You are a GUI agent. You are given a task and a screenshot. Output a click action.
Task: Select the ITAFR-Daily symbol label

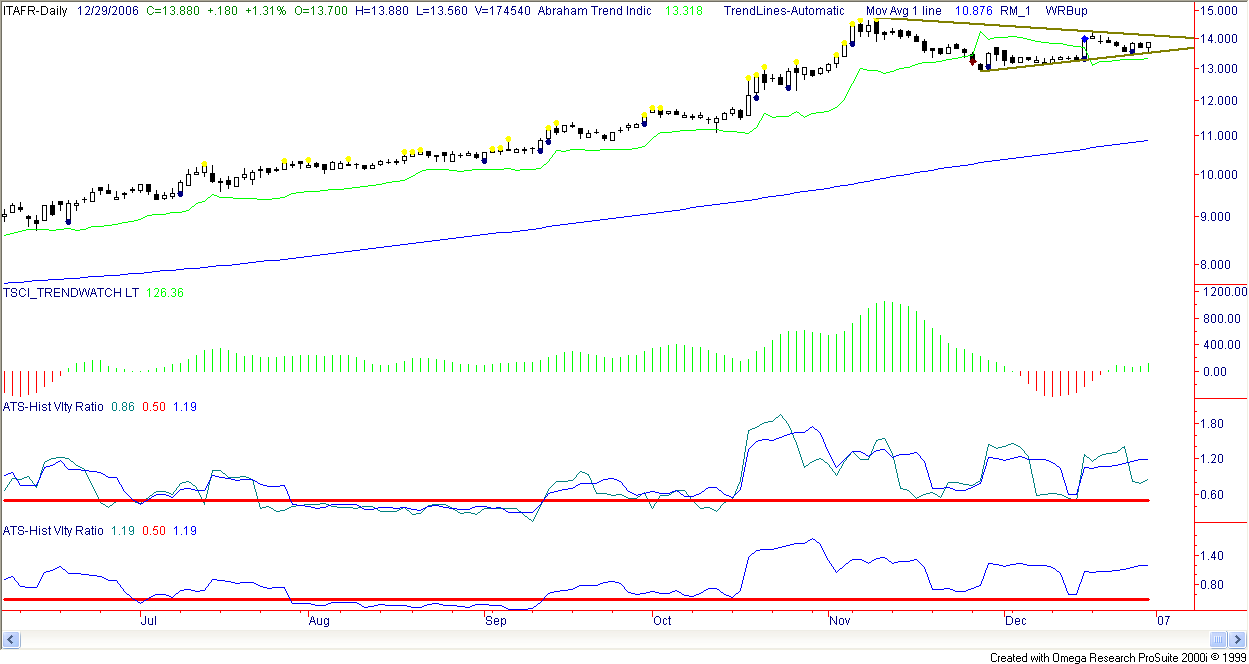coord(35,11)
